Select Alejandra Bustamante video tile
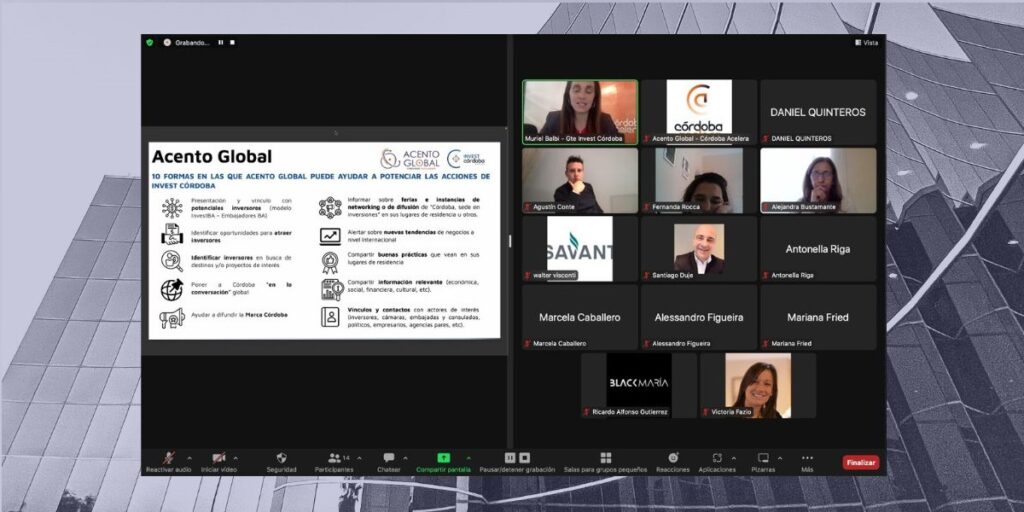The image size is (1024, 512). tap(818, 180)
